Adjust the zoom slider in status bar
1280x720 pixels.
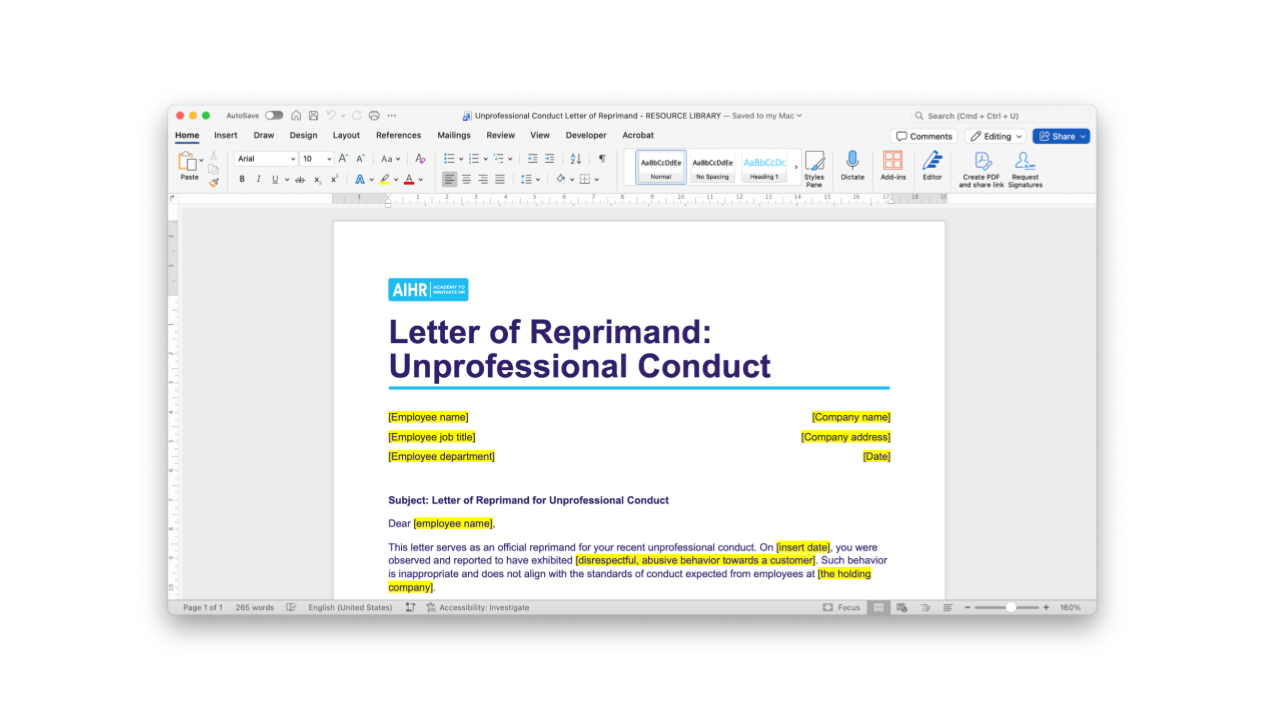coord(1010,608)
